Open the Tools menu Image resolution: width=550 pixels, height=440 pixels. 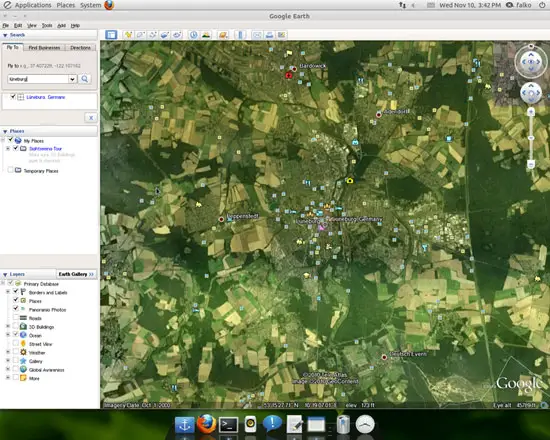tap(47, 26)
